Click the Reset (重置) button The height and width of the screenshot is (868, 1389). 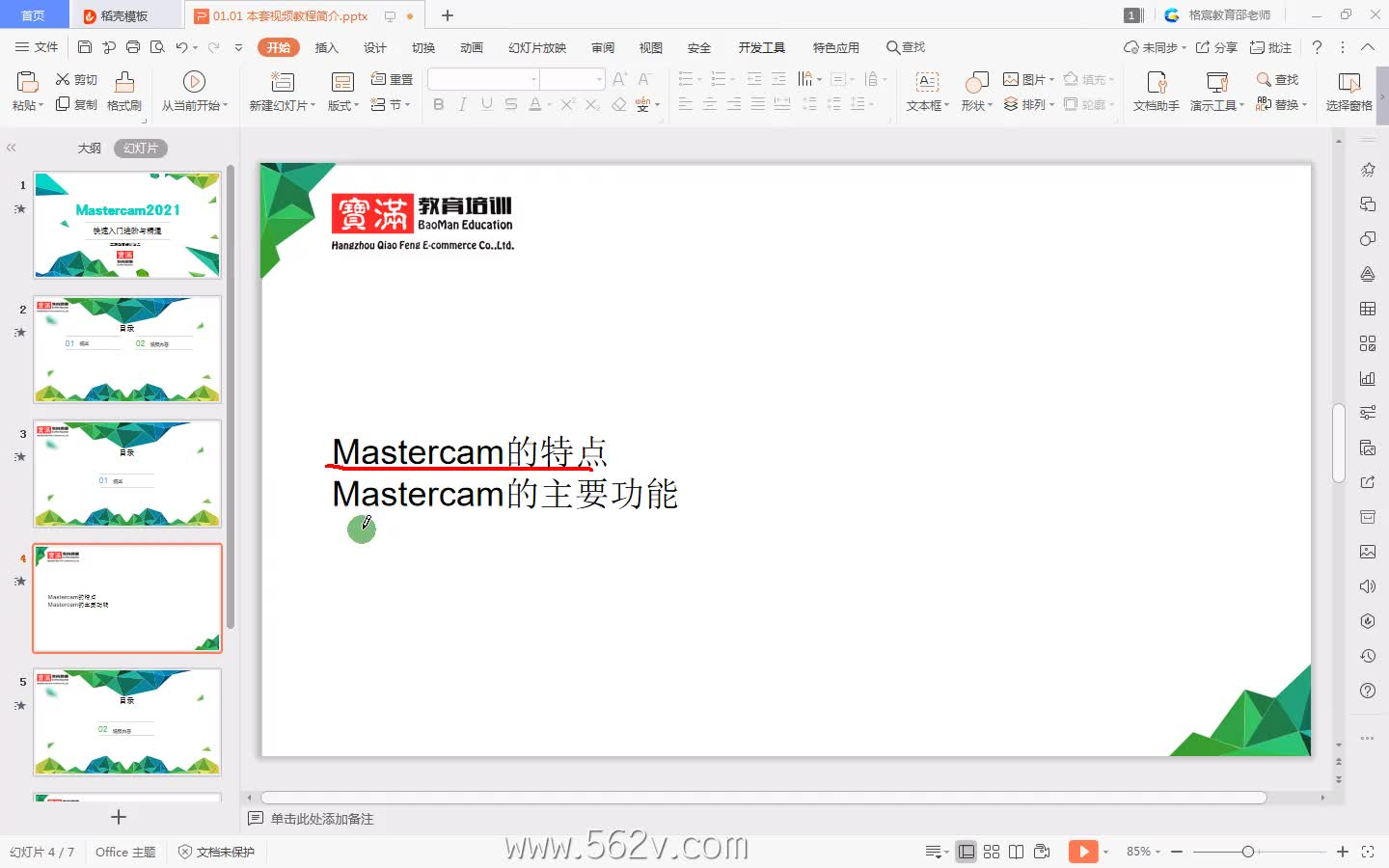point(392,80)
